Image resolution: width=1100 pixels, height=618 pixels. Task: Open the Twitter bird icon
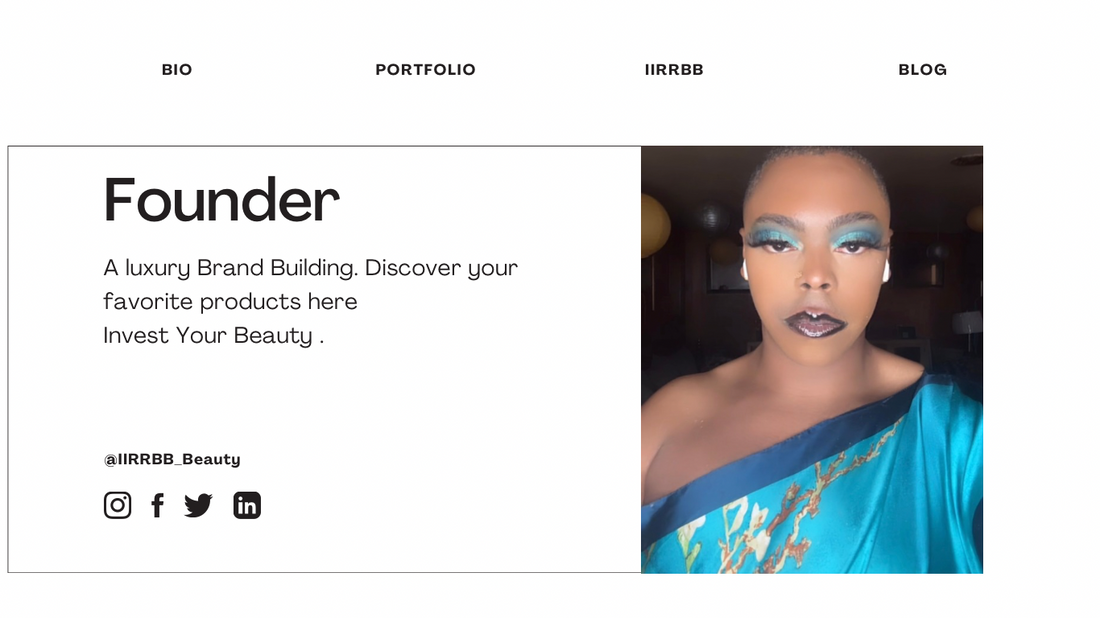(x=199, y=505)
